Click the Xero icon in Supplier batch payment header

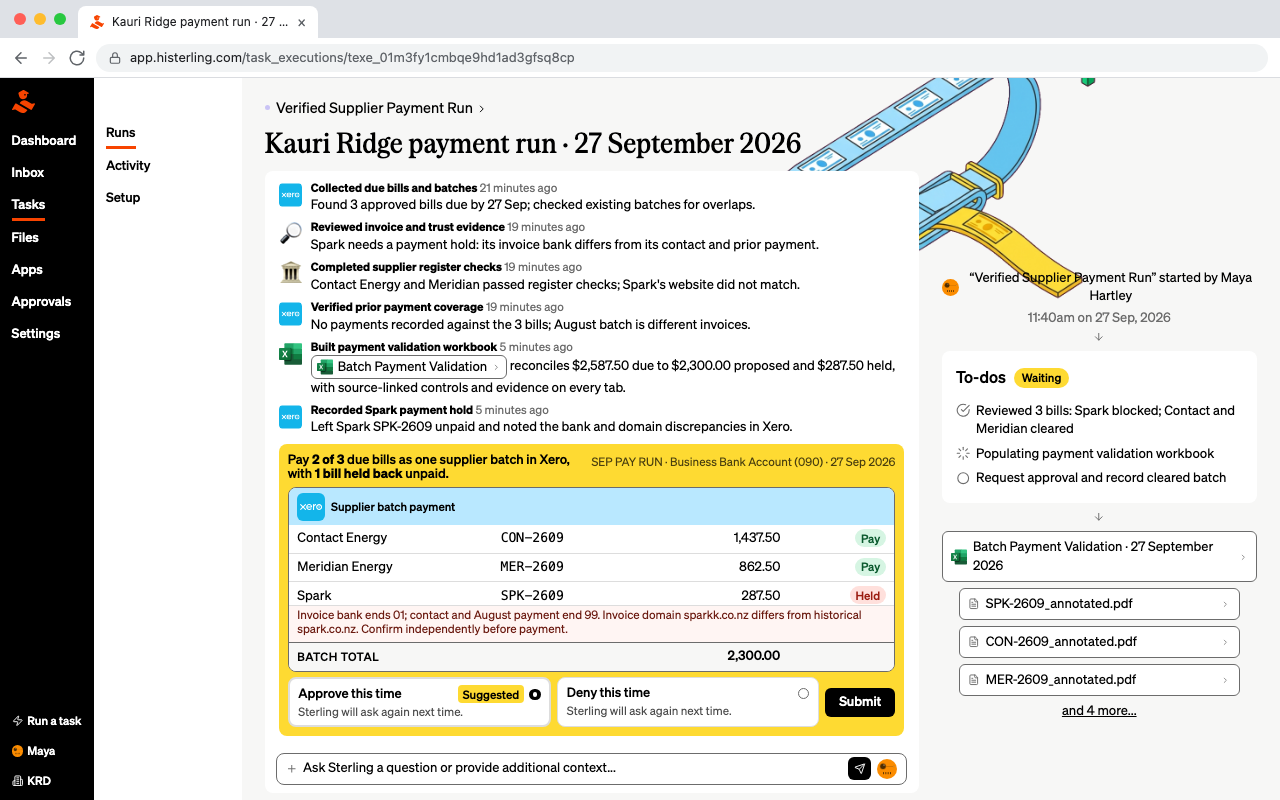pyautogui.click(x=311, y=507)
